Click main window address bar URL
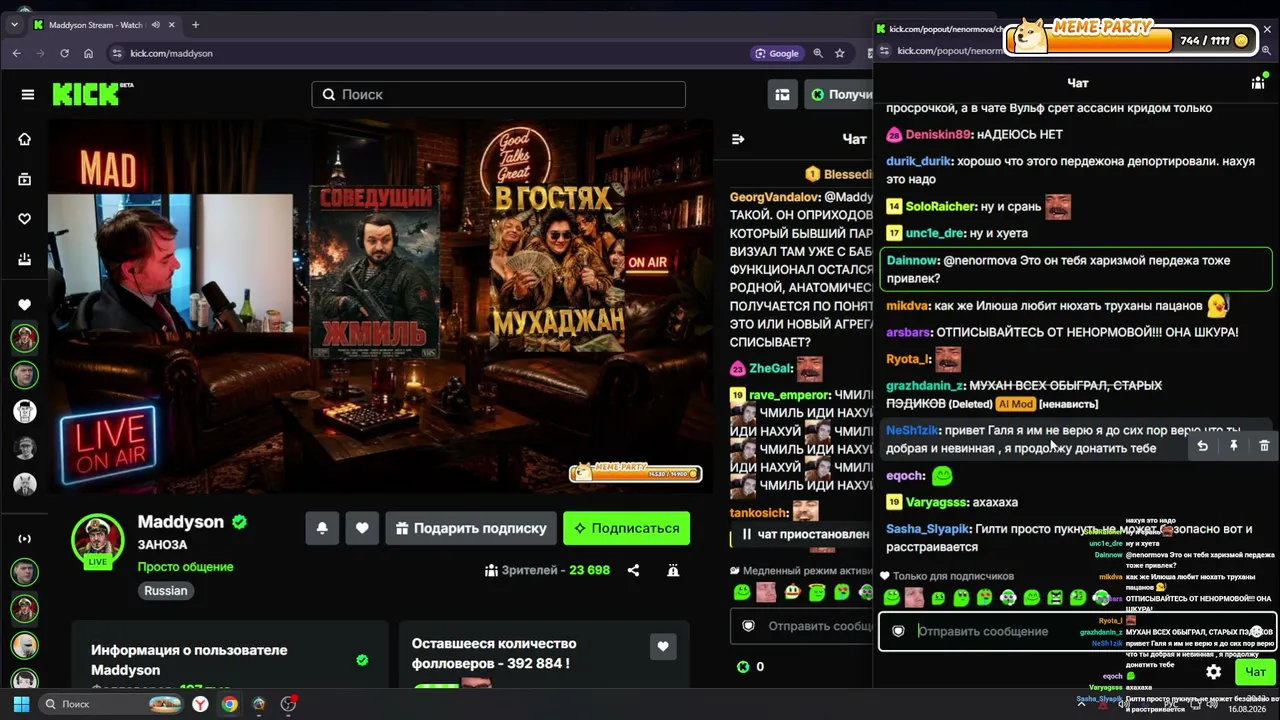Screen dimensions: 1280x720 tap(171, 53)
